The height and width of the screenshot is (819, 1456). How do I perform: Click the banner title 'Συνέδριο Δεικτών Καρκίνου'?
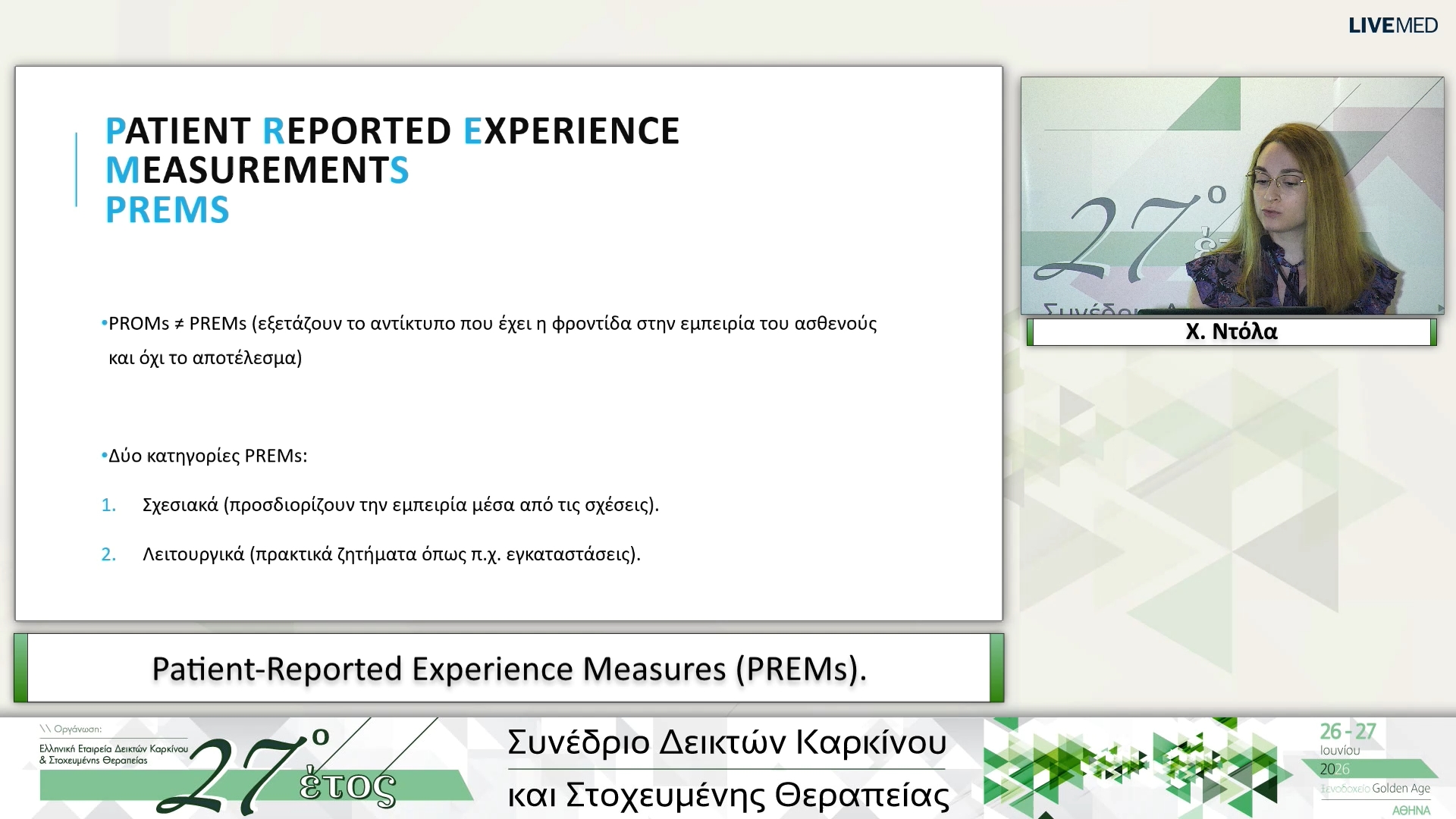[x=726, y=742]
